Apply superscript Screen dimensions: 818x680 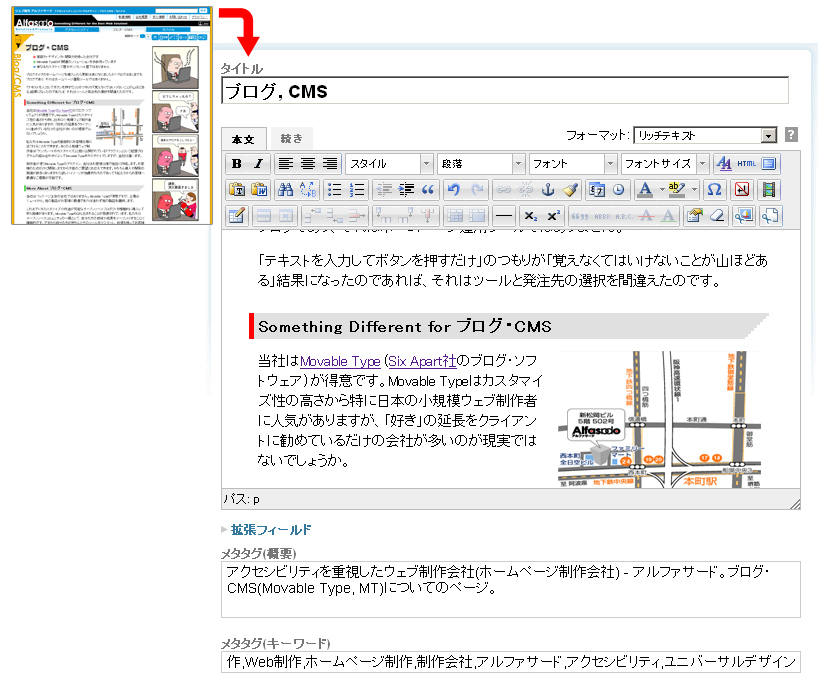553,216
